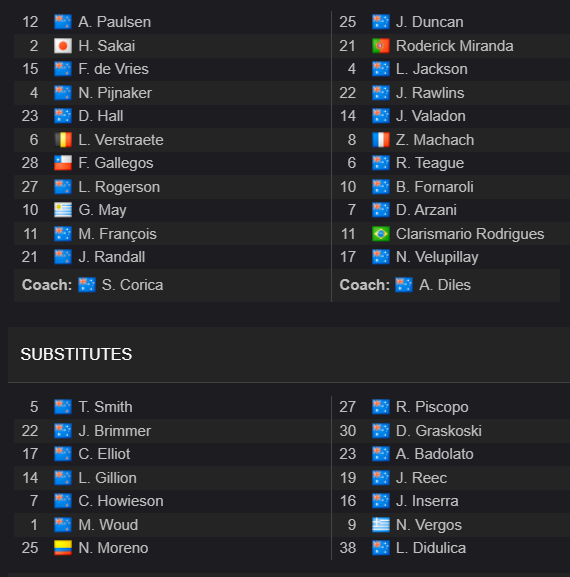Click the SUBSTITUTES section header
The height and width of the screenshot is (577, 570).
[x=76, y=354]
